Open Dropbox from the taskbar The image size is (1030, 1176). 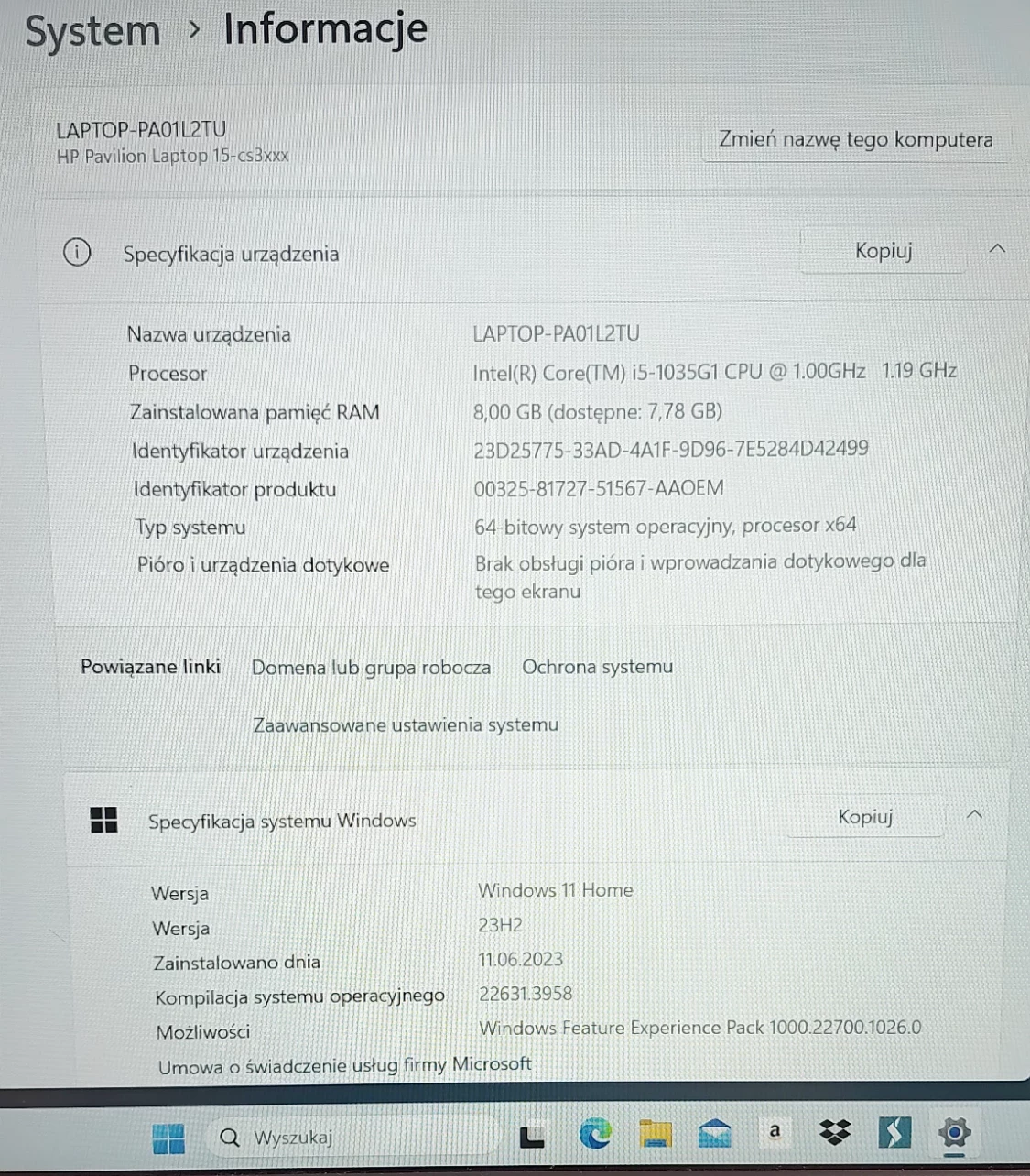[x=834, y=1133]
